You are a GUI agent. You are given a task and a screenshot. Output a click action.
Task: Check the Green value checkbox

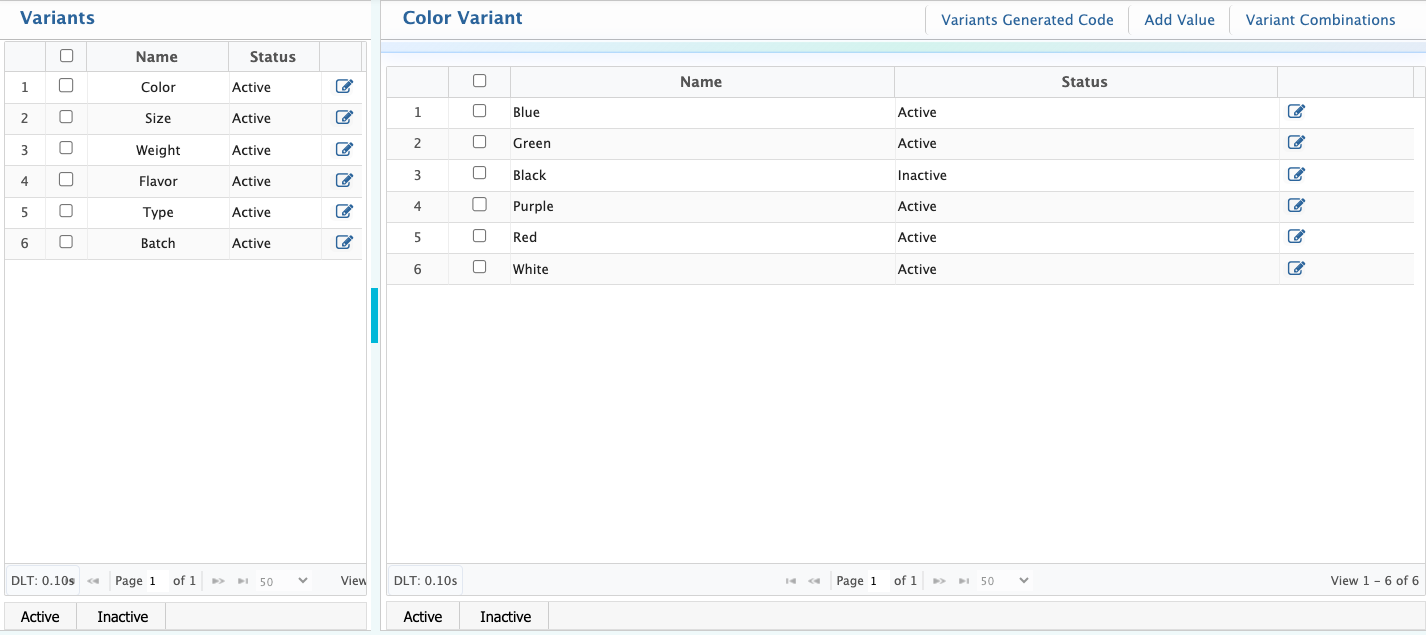pyautogui.click(x=479, y=142)
